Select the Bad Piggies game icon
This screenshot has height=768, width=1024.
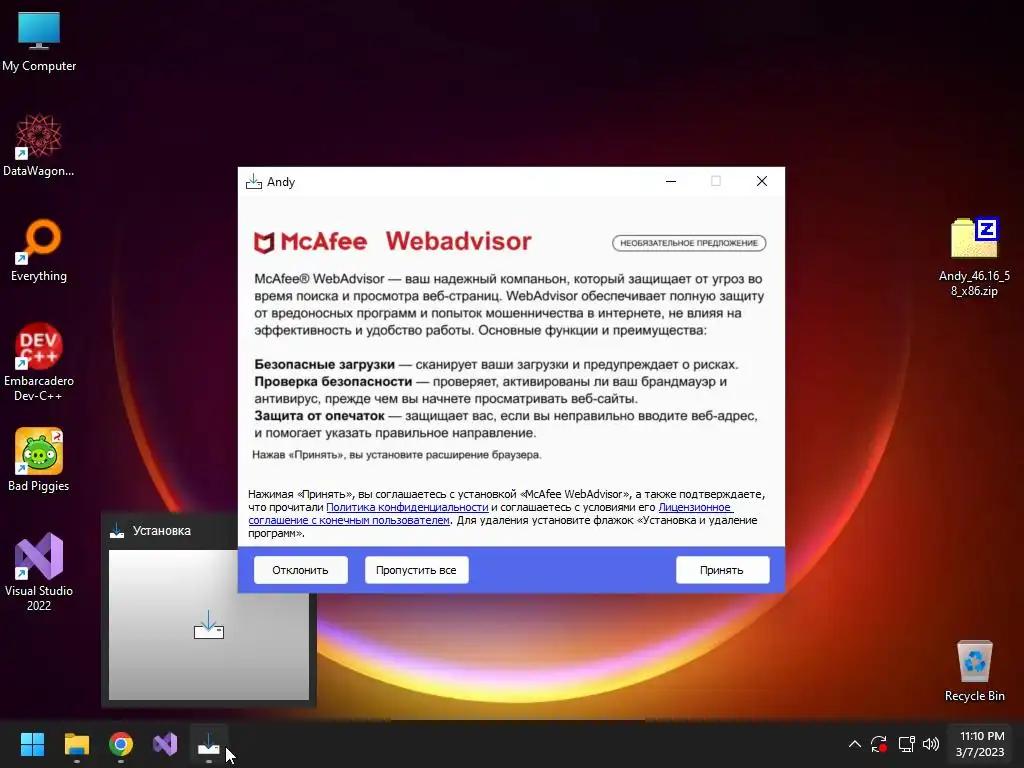[39, 460]
